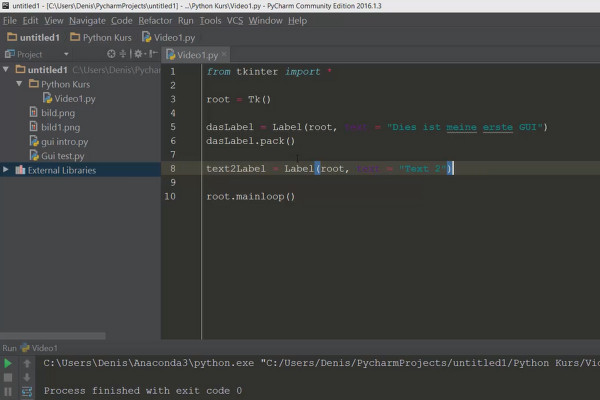
Task: Click the Up the stack trace arrow
Action: pyautogui.click(x=27, y=363)
